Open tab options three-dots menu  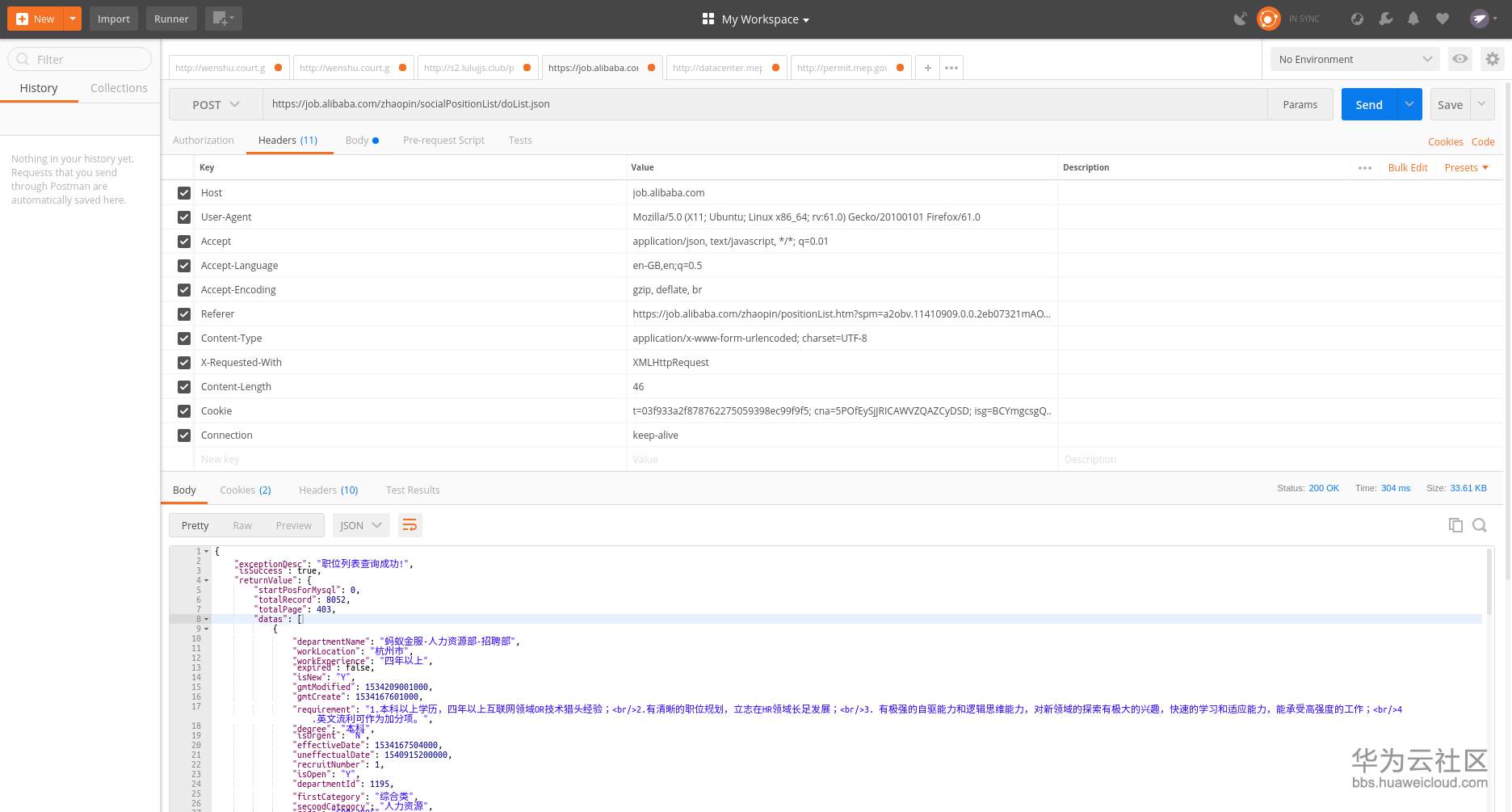(951, 68)
